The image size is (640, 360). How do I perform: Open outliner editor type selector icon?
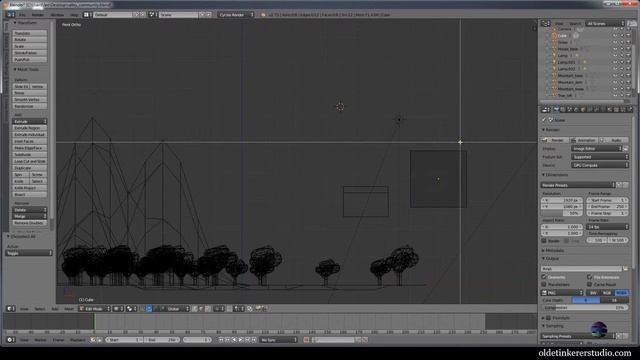tap(545, 24)
